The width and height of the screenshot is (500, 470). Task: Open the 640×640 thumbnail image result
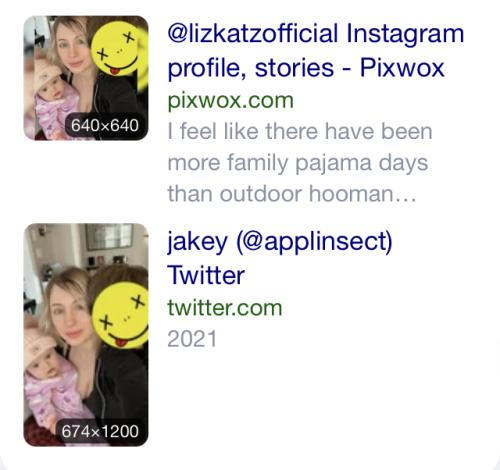(86, 78)
